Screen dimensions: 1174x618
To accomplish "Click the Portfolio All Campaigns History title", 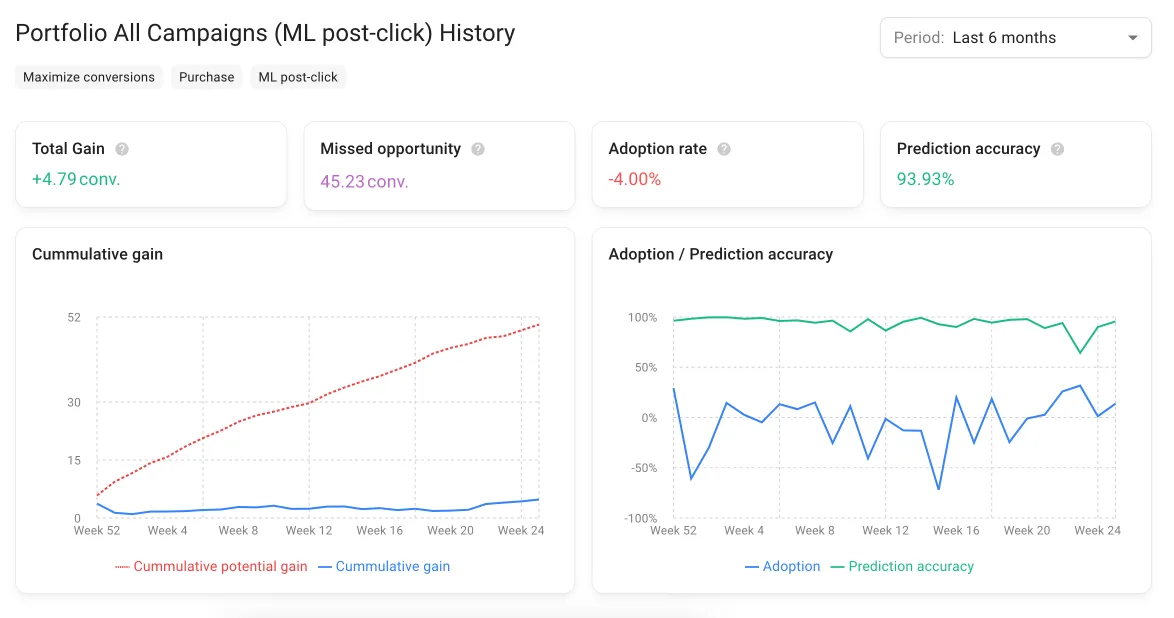I will click(x=265, y=33).
